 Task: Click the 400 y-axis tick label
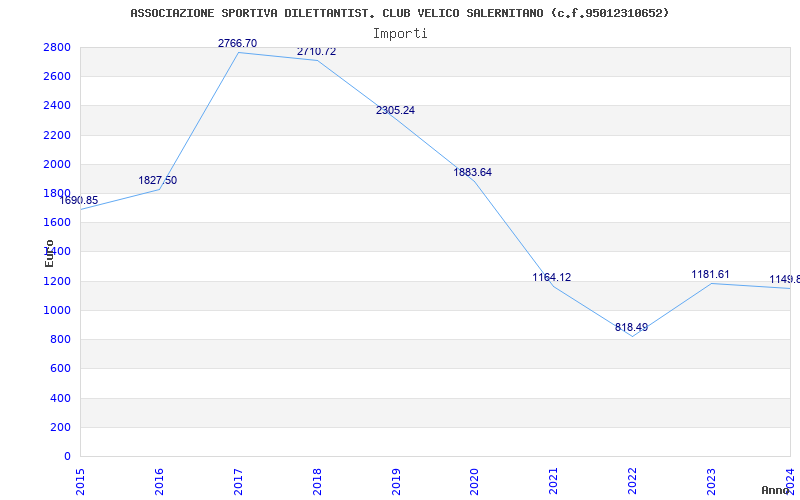pyautogui.click(x=61, y=398)
